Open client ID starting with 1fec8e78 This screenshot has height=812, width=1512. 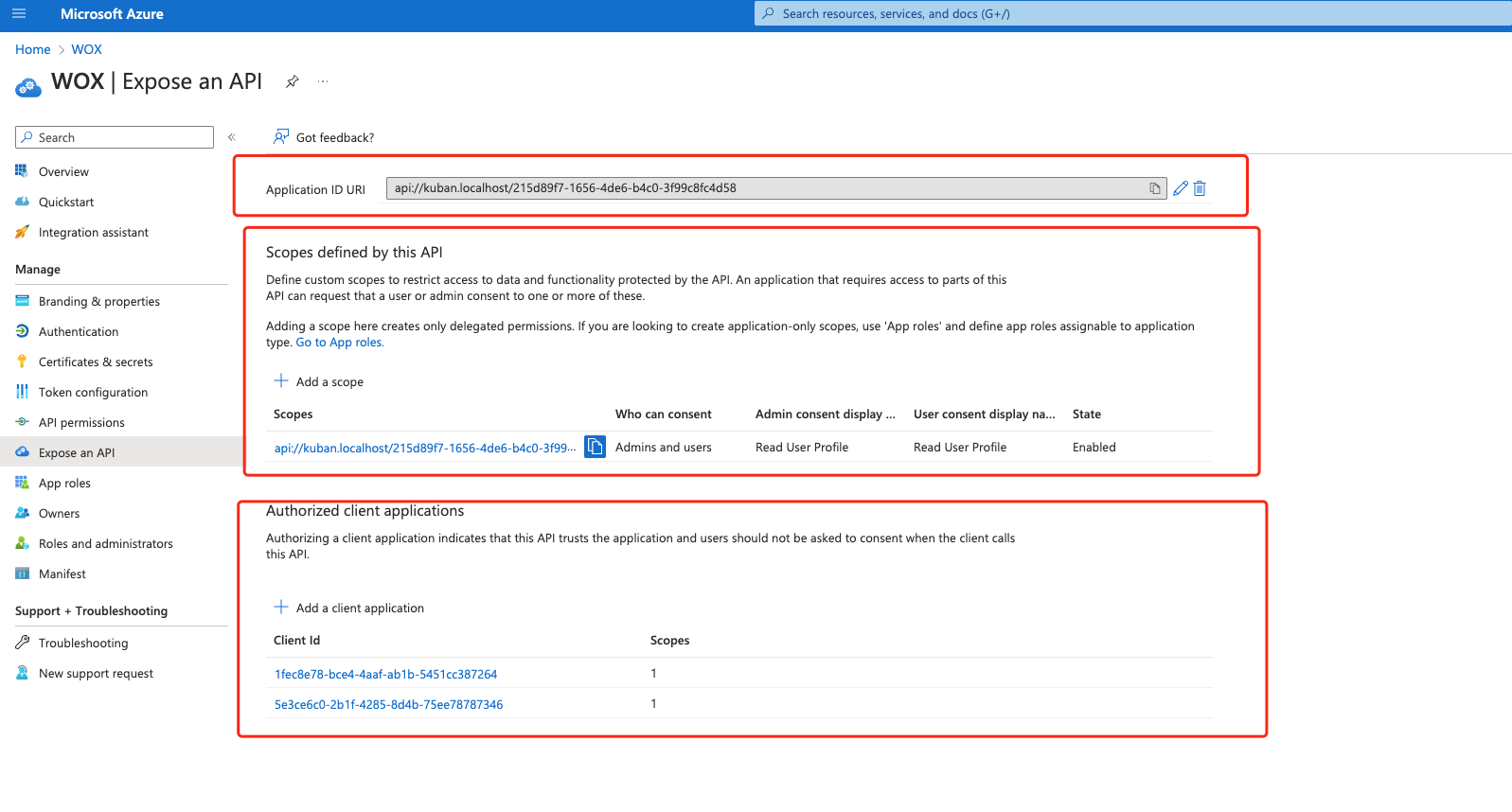[x=385, y=675]
